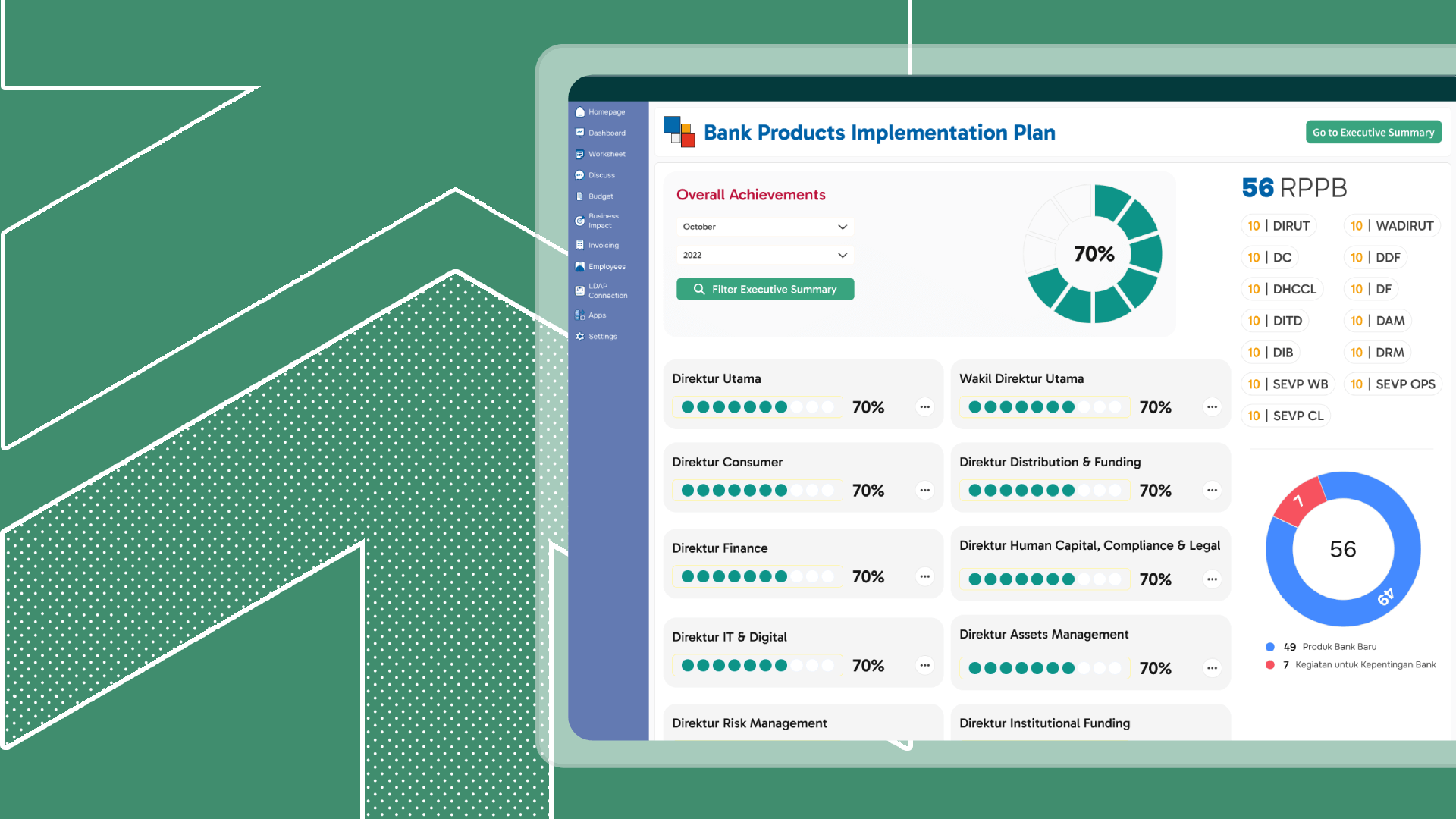This screenshot has height=819, width=1456.
Task: Click Filter Executive Summary button
Action: click(764, 290)
